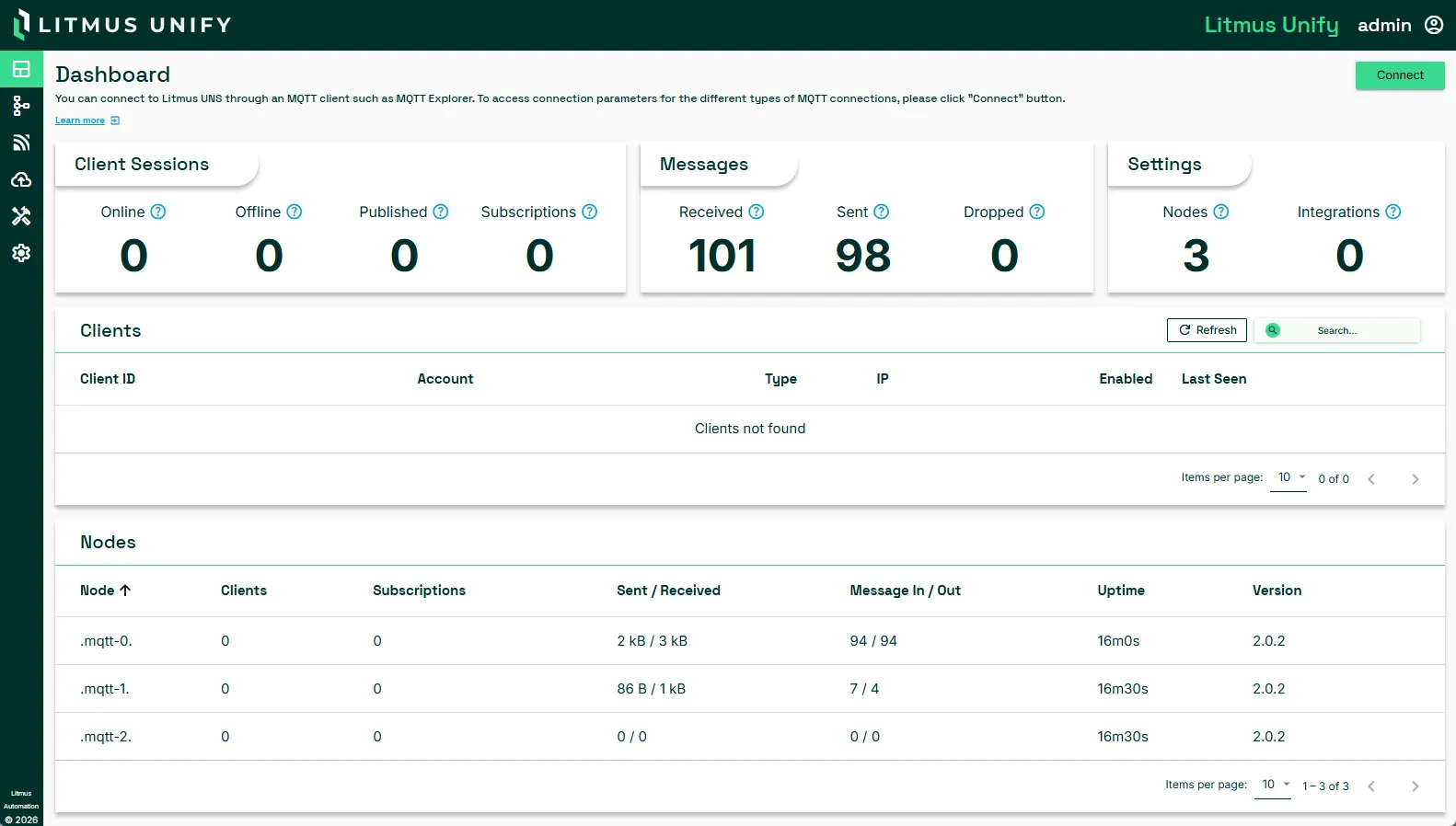Click the 86 B / 1 kB value
1456x826 pixels.
click(651, 689)
